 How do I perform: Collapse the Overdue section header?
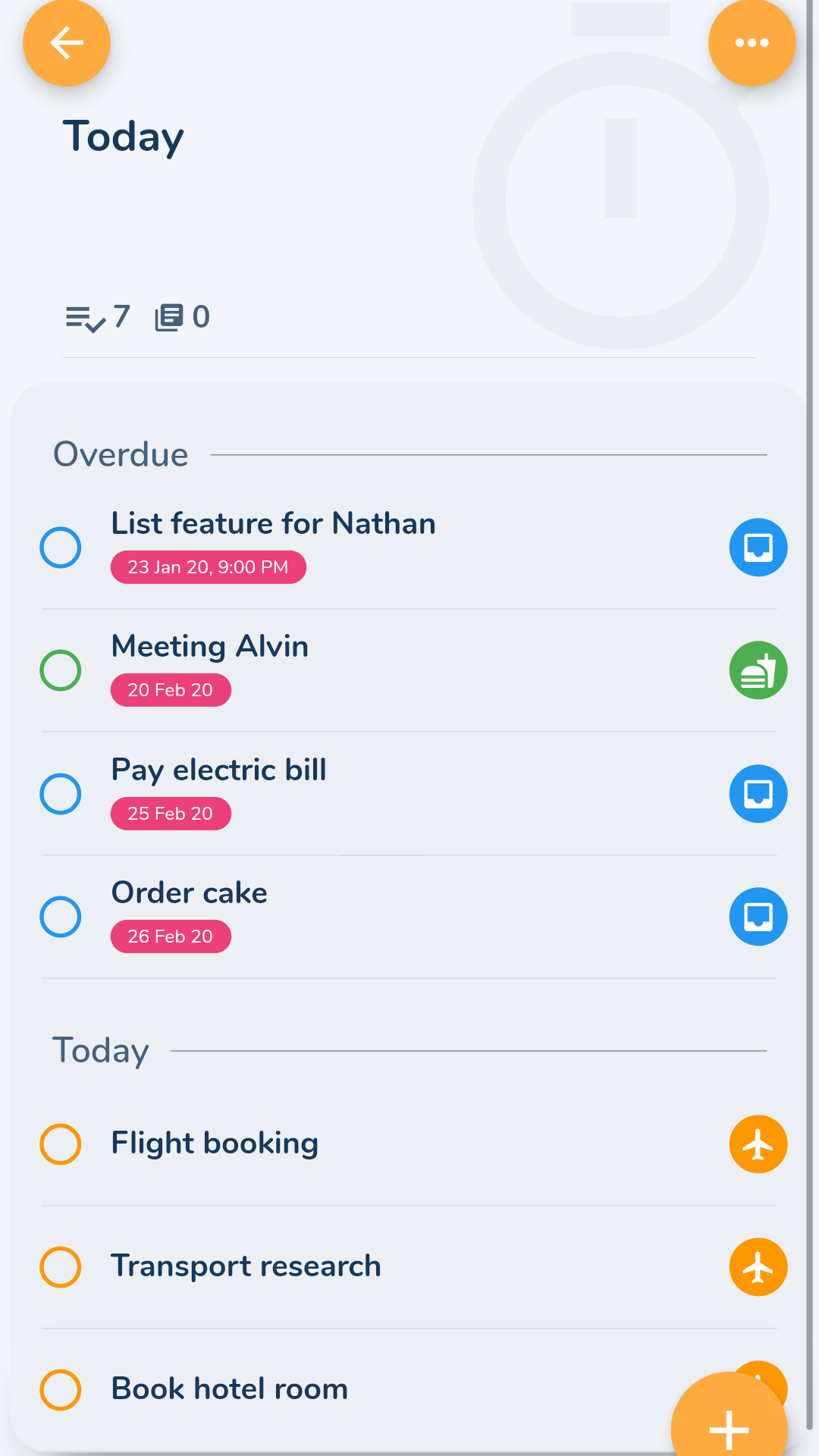pyautogui.click(x=121, y=455)
